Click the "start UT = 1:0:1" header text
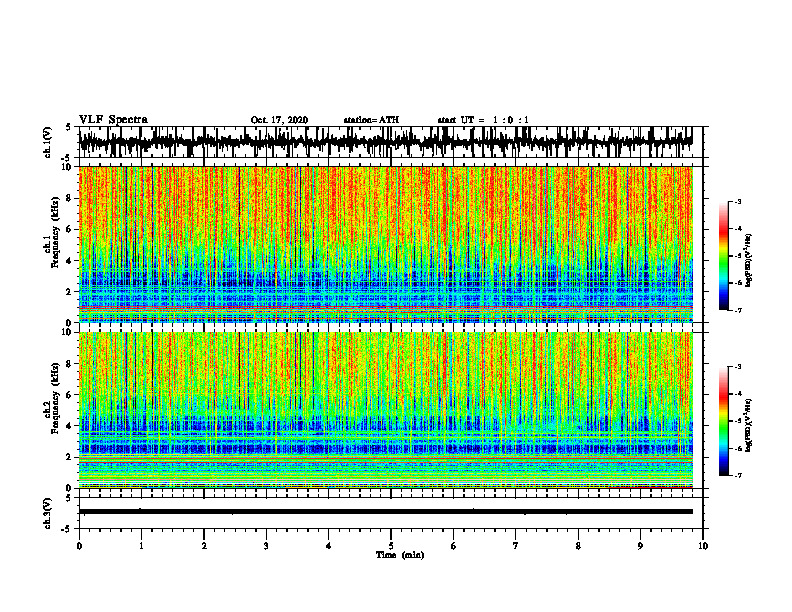792x612 pixels. [x=483, y=120]
